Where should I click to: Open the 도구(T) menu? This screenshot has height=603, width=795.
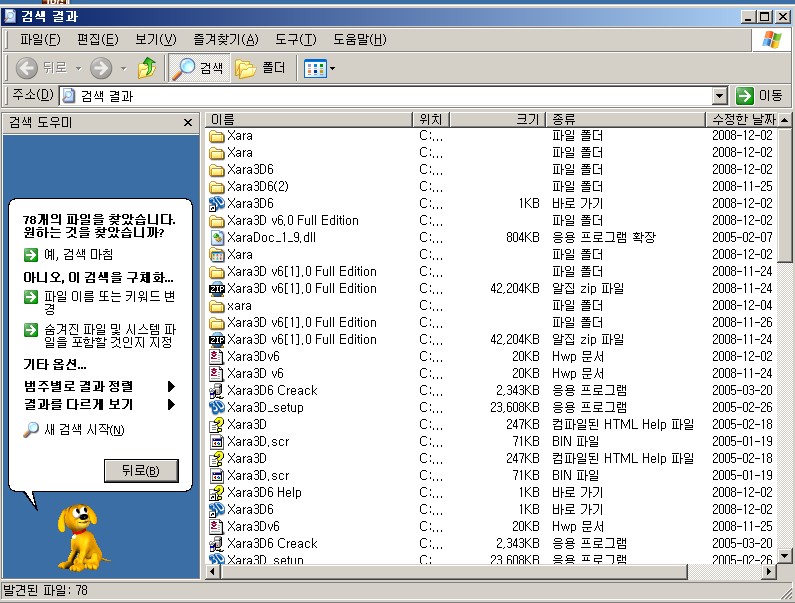[296, 40]
